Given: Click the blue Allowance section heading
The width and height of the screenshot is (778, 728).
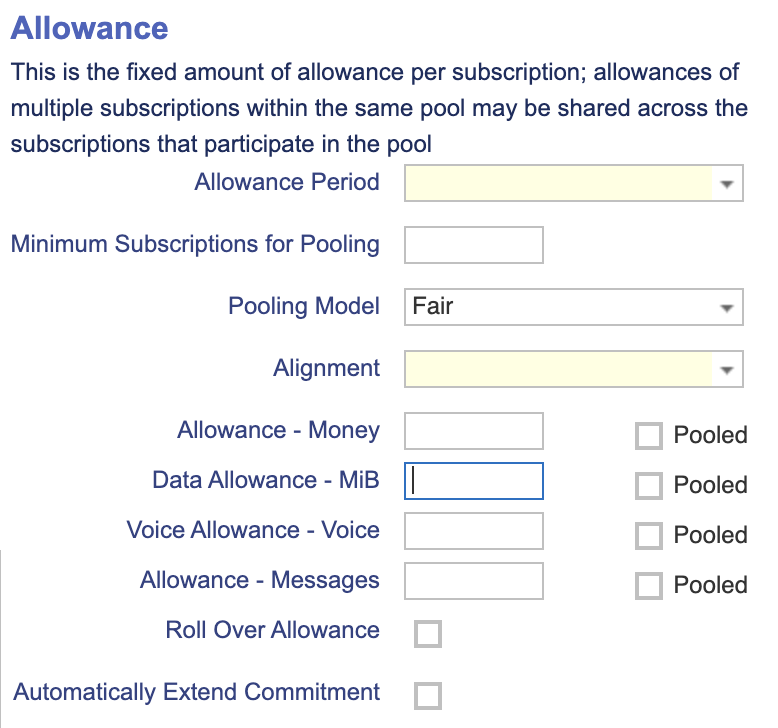Looking at the screenshot, I should (x=89, y=28).
